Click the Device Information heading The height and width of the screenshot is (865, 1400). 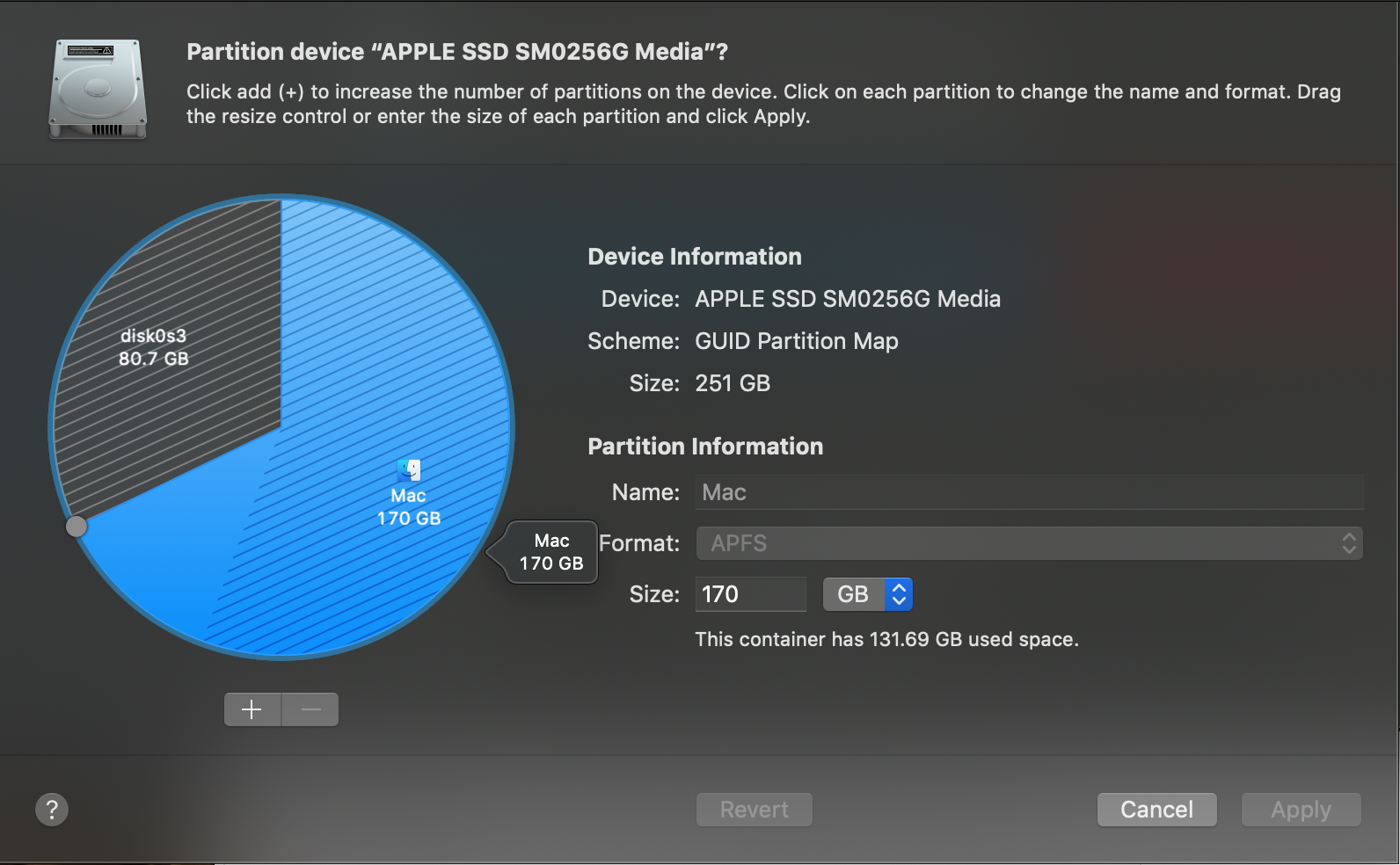click(x=695, y=257)
